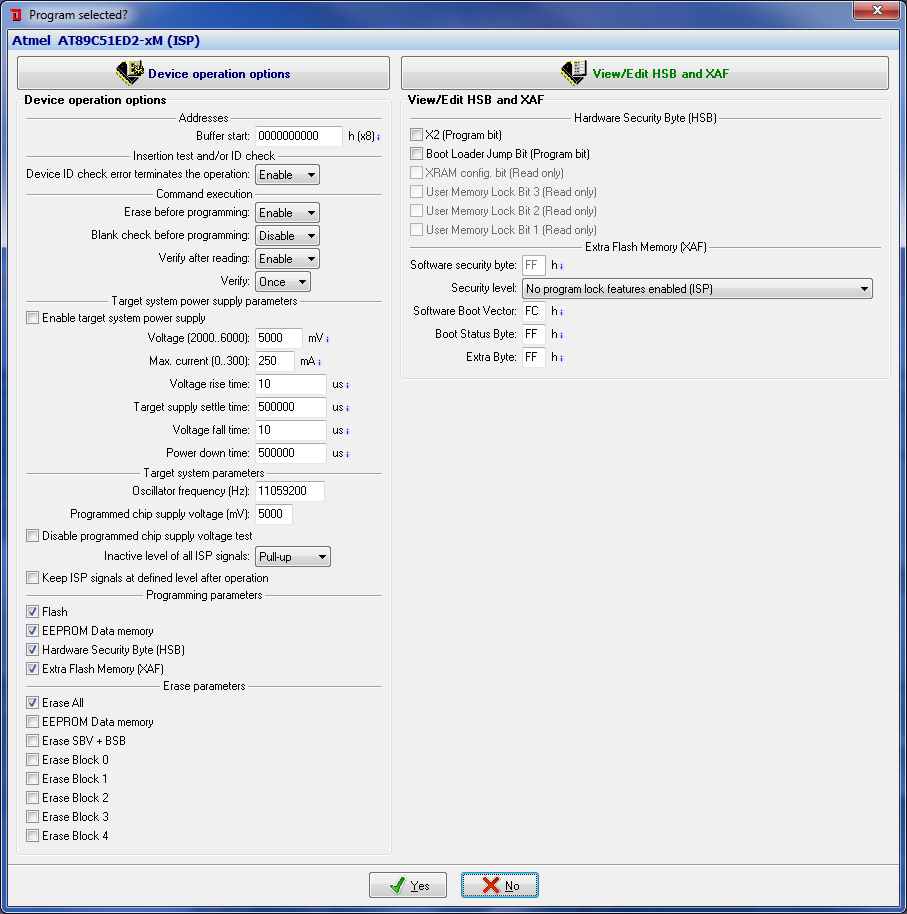Click the info icon beside Boot Status Byte
This screenshot has height=914, width=907.
click(561, 335)
